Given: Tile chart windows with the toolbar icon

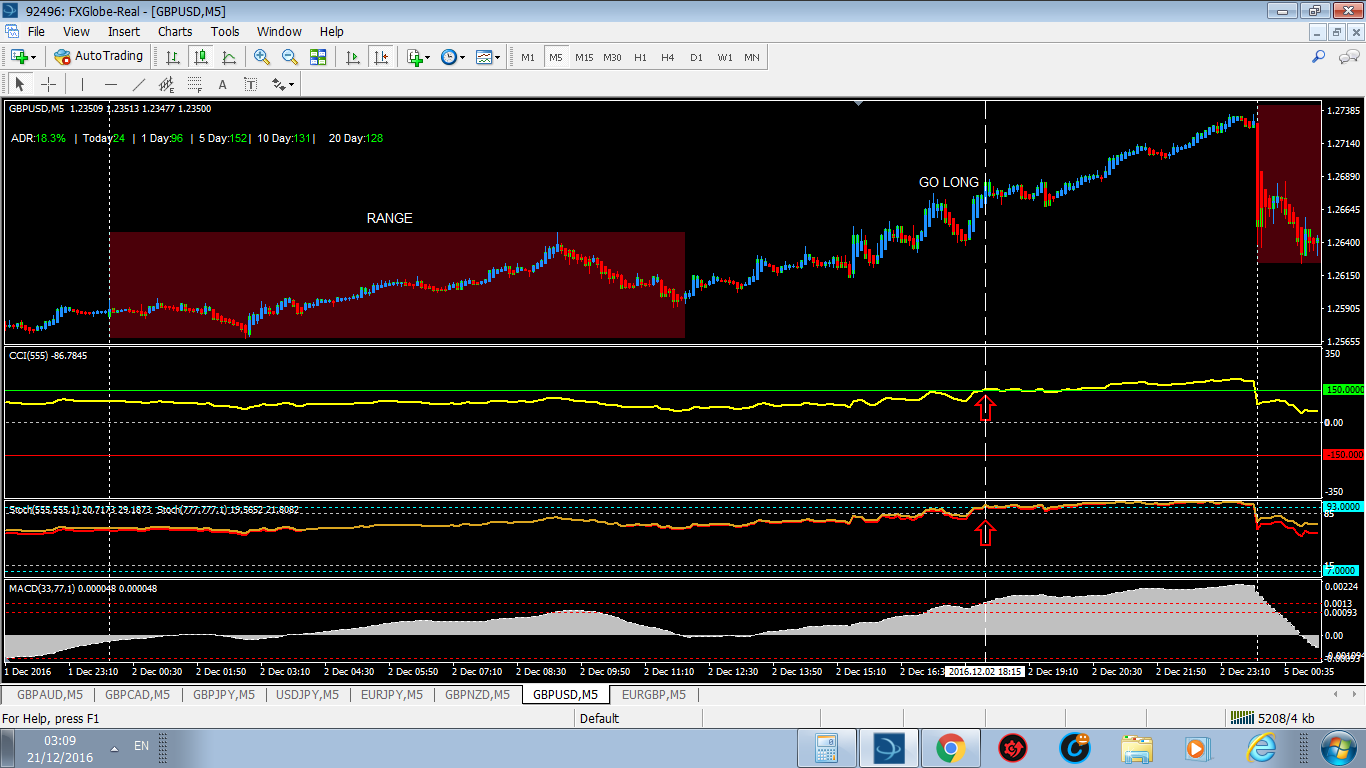Looking at the screenshot, I should (318, 57).
